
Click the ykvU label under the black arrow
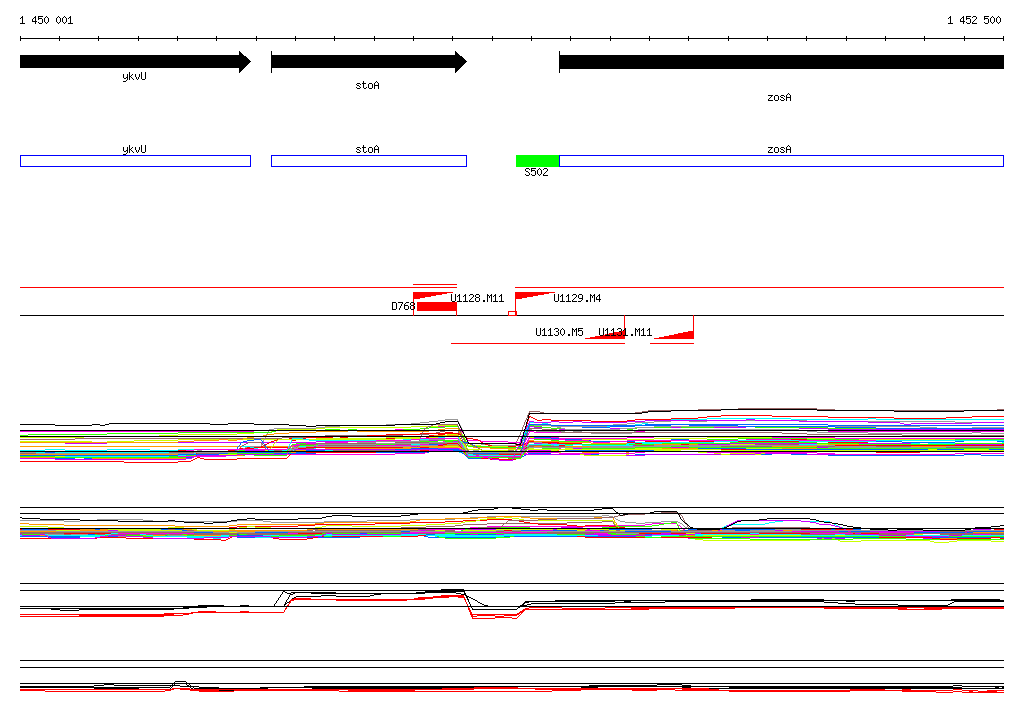(135, 76)
